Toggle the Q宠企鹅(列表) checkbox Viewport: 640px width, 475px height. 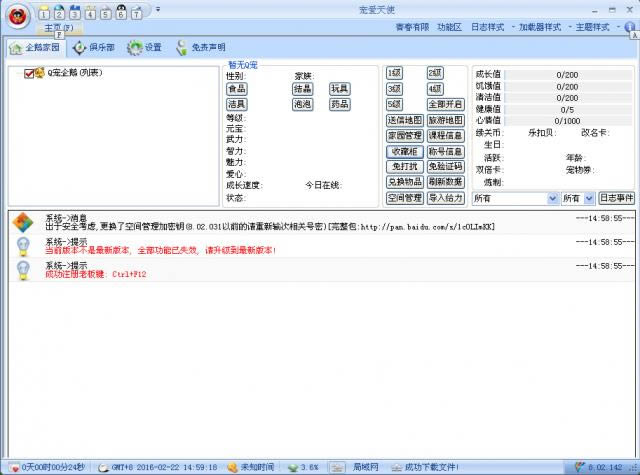[x=29, y=73]
